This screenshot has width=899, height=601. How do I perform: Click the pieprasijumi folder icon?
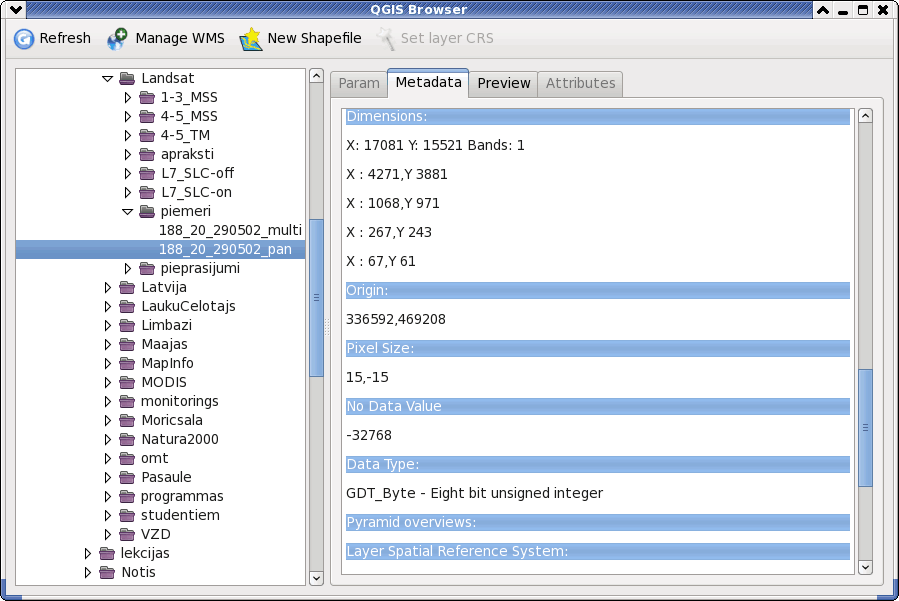(147, 268)
